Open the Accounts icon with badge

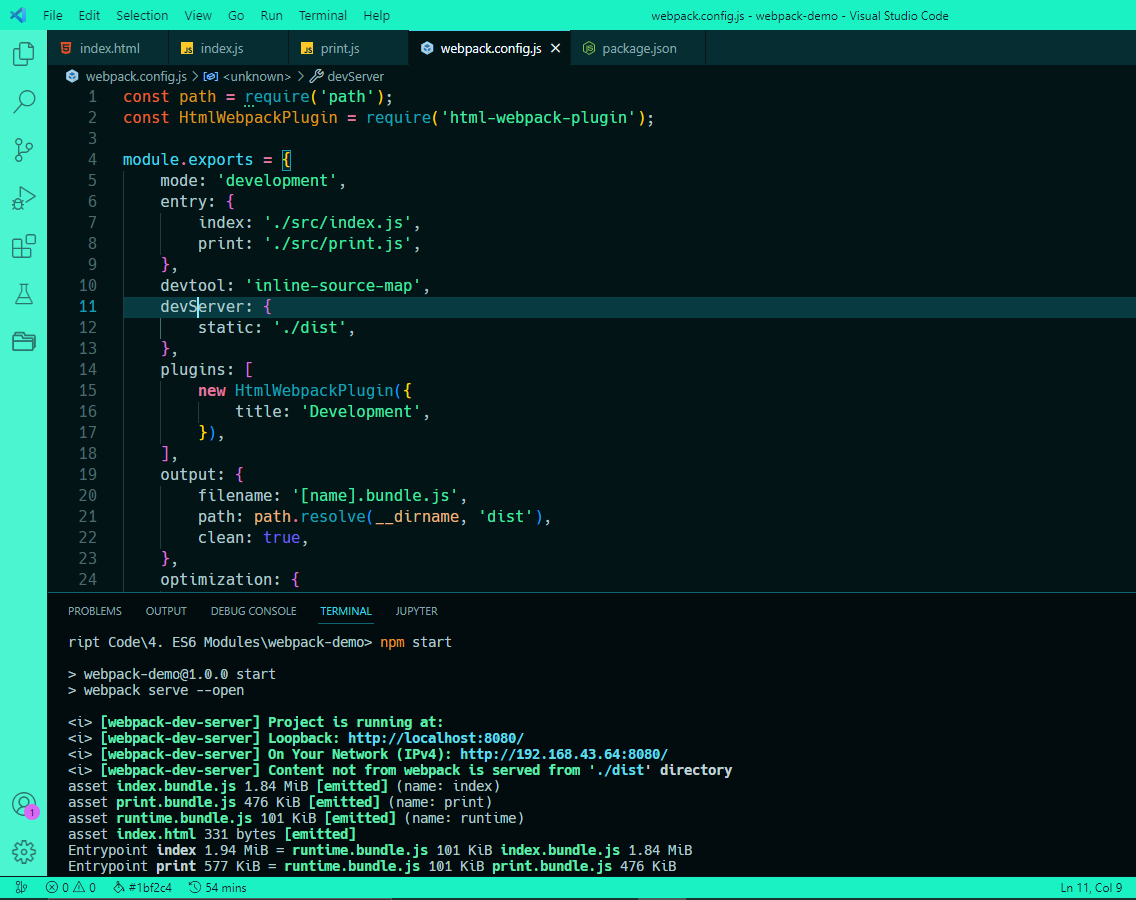(x=24, y=804)
